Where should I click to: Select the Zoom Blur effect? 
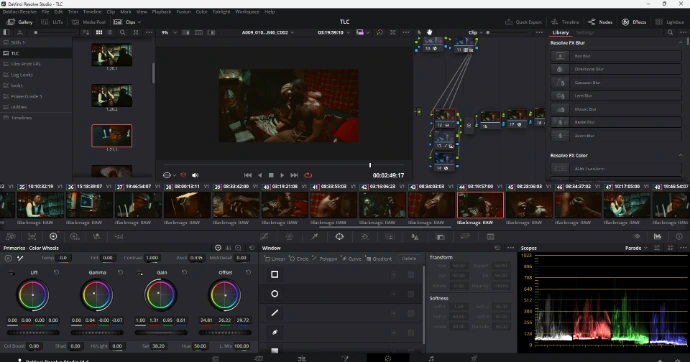(616, 135)
